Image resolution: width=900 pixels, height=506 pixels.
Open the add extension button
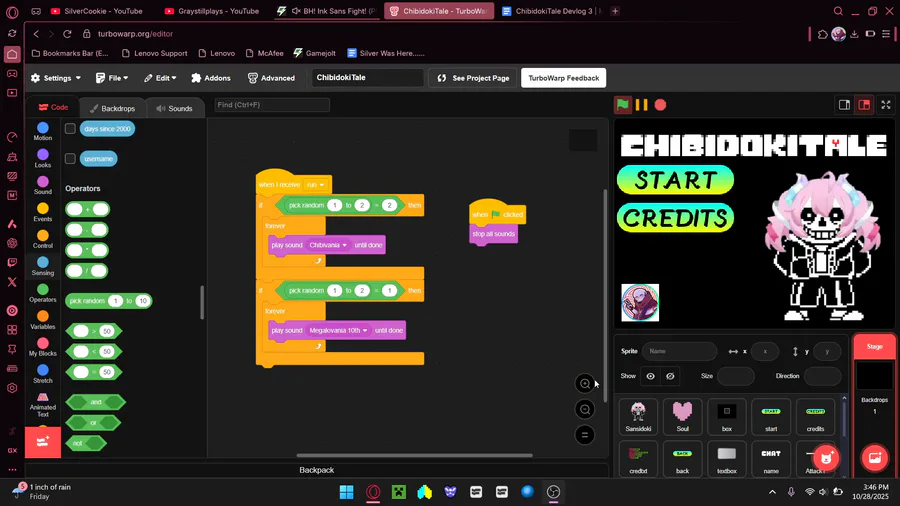(42, 442)
